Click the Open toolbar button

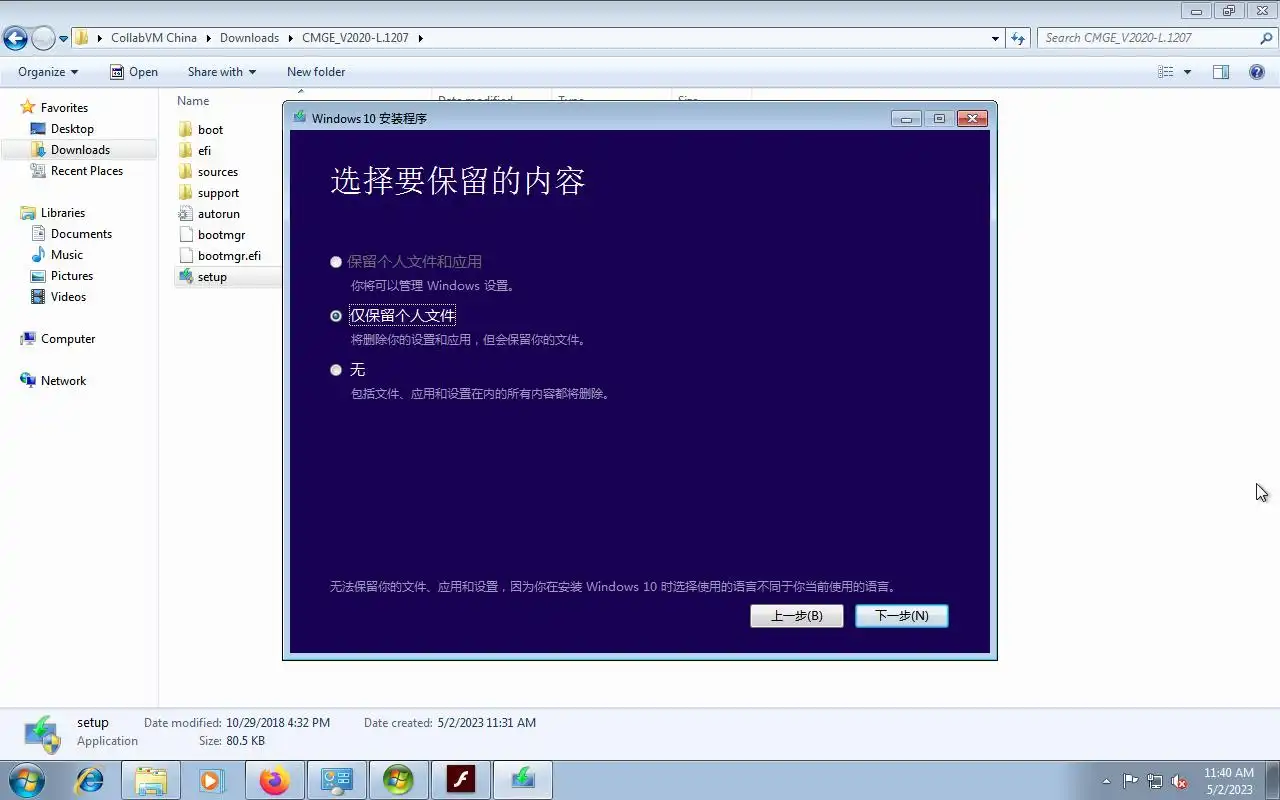coord(134,72)
